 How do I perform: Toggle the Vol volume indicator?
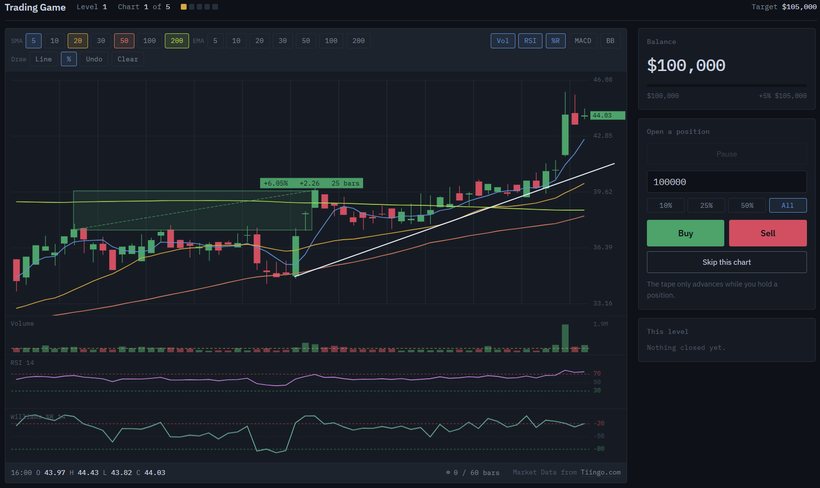click(503, 41)
